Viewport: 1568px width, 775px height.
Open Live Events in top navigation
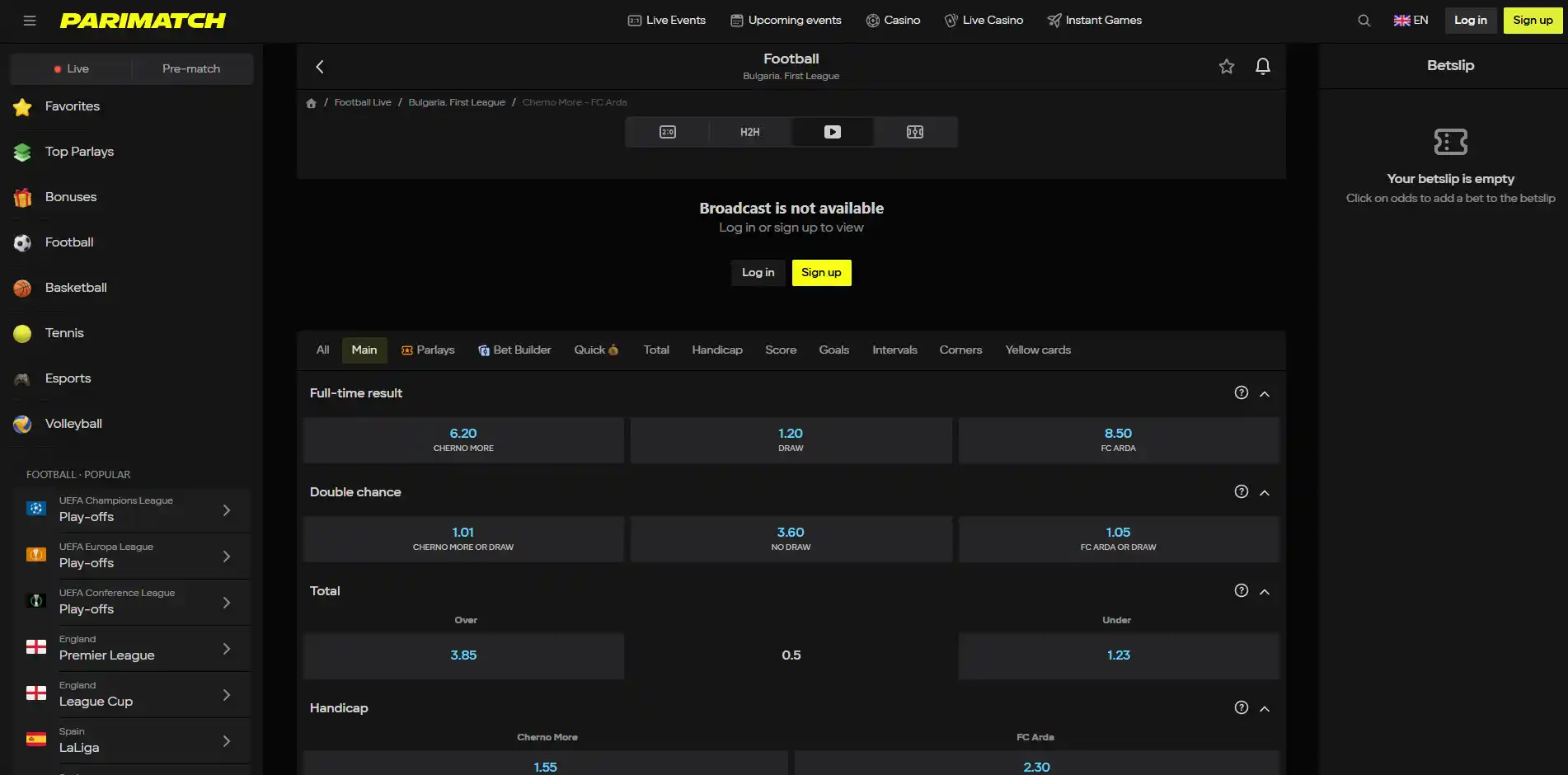pos(667,21)
